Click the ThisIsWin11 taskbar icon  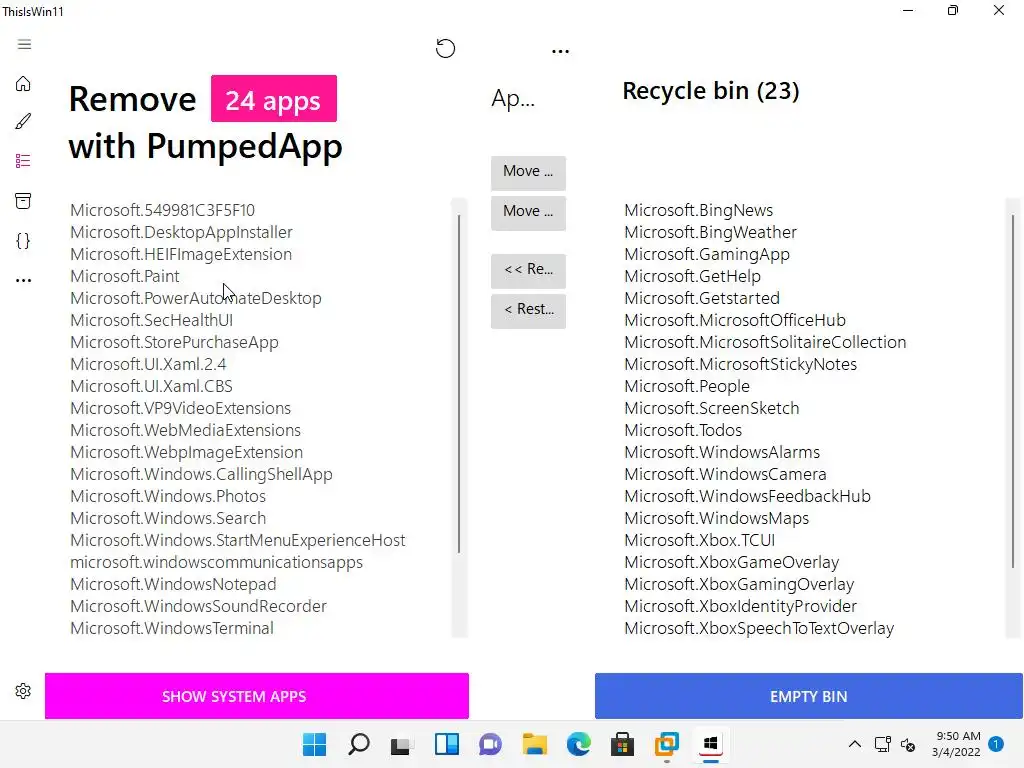click(x=711, y=744)
